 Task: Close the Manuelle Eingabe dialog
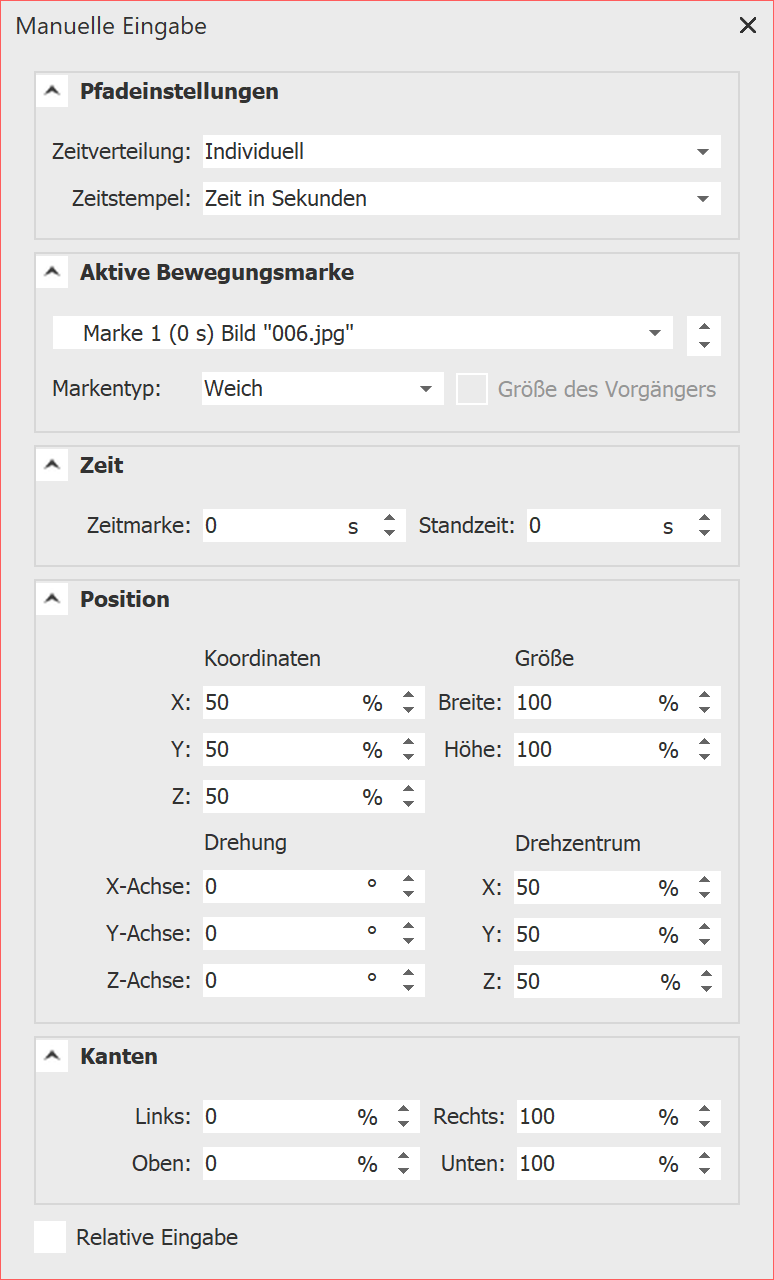click(x=748, y=26)
